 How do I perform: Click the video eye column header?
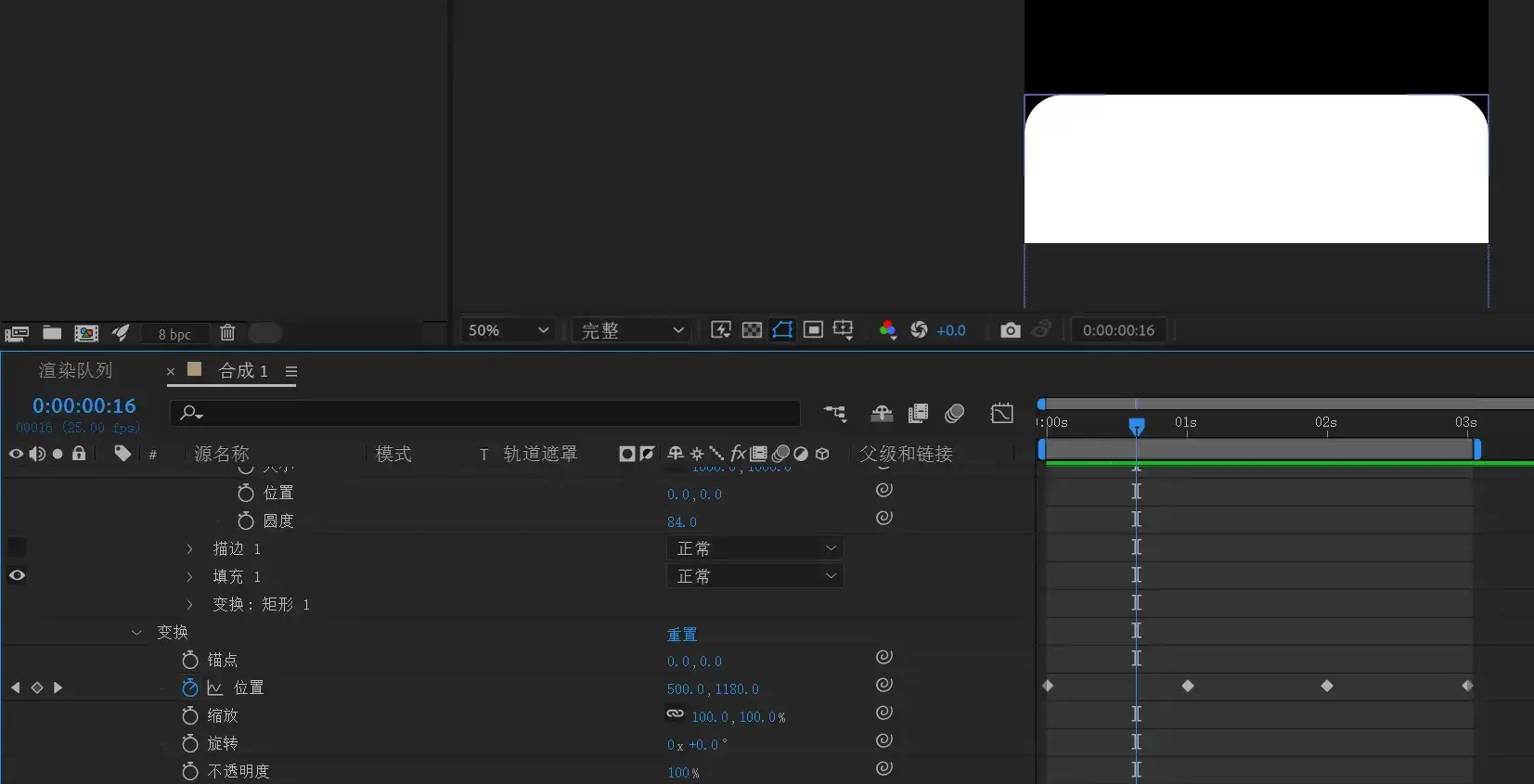coord(17,454)
